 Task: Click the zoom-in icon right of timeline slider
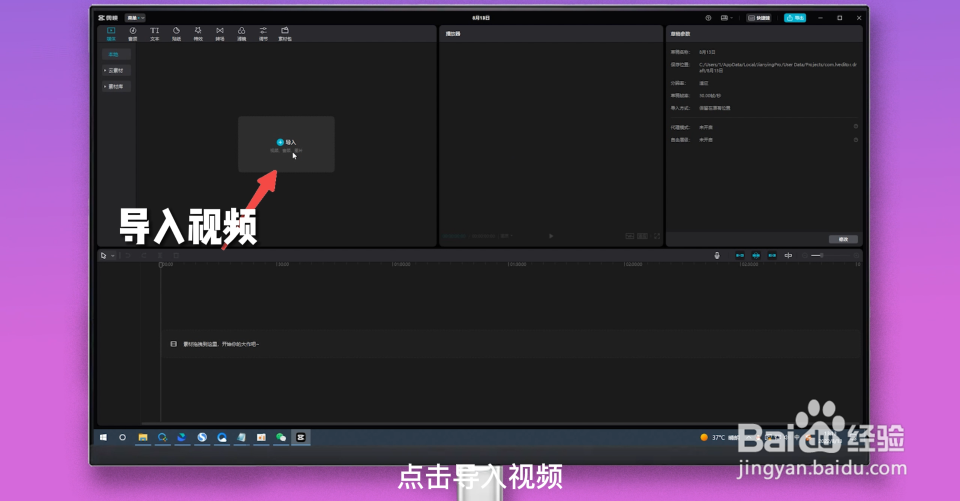point(856,255)
